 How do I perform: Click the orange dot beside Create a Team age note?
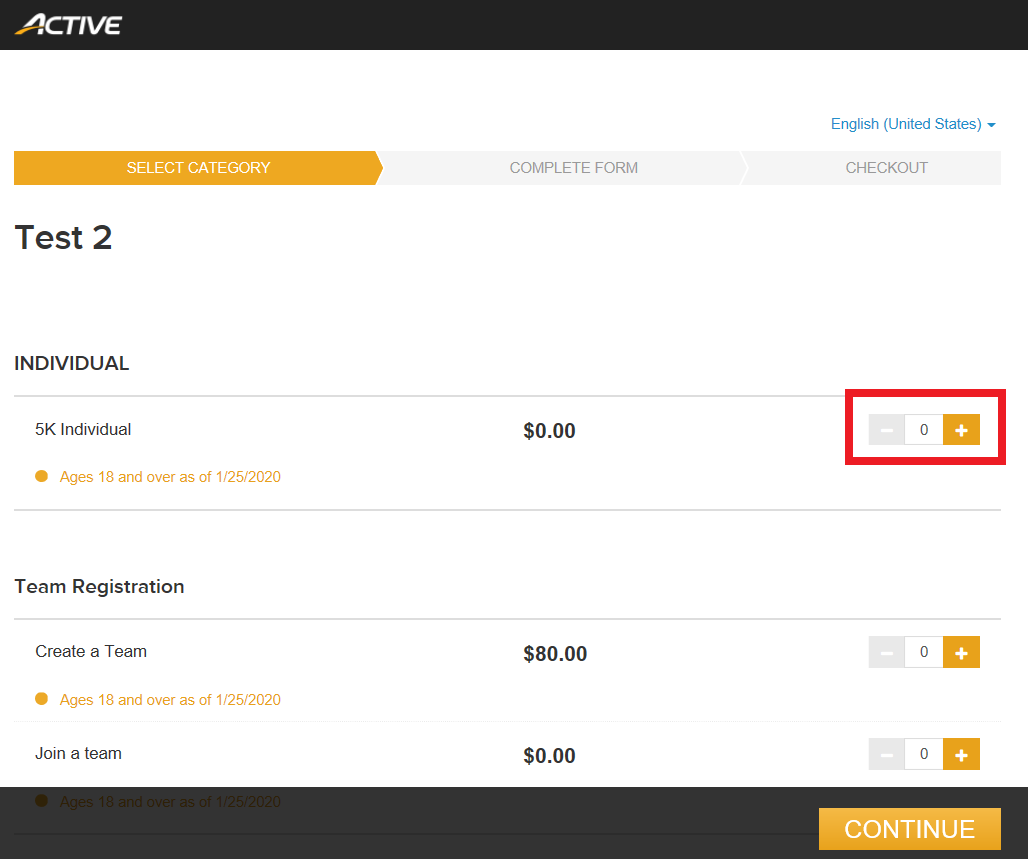coord(41,699)
